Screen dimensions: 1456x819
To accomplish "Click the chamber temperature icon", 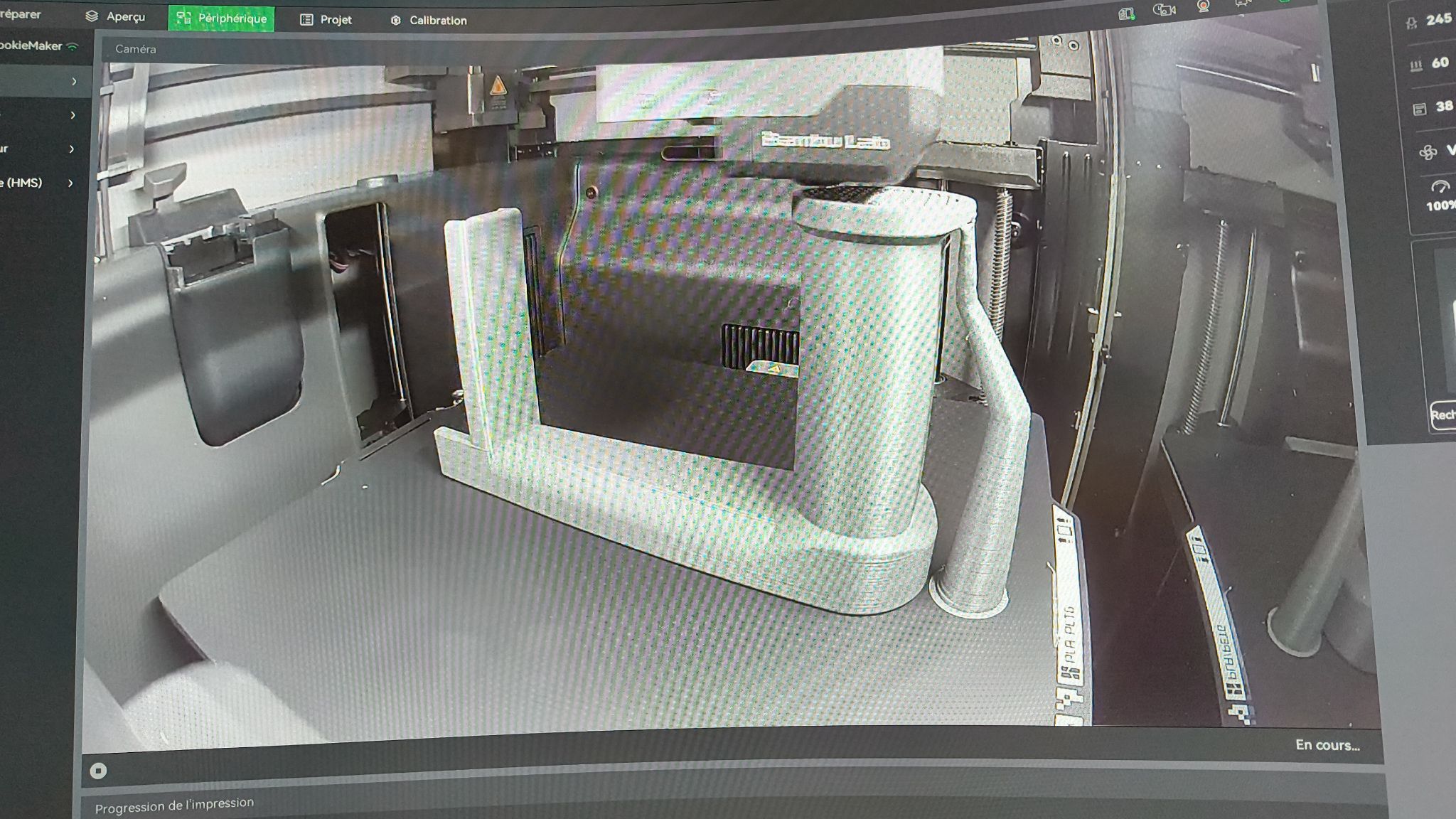I will [1419, 109].
